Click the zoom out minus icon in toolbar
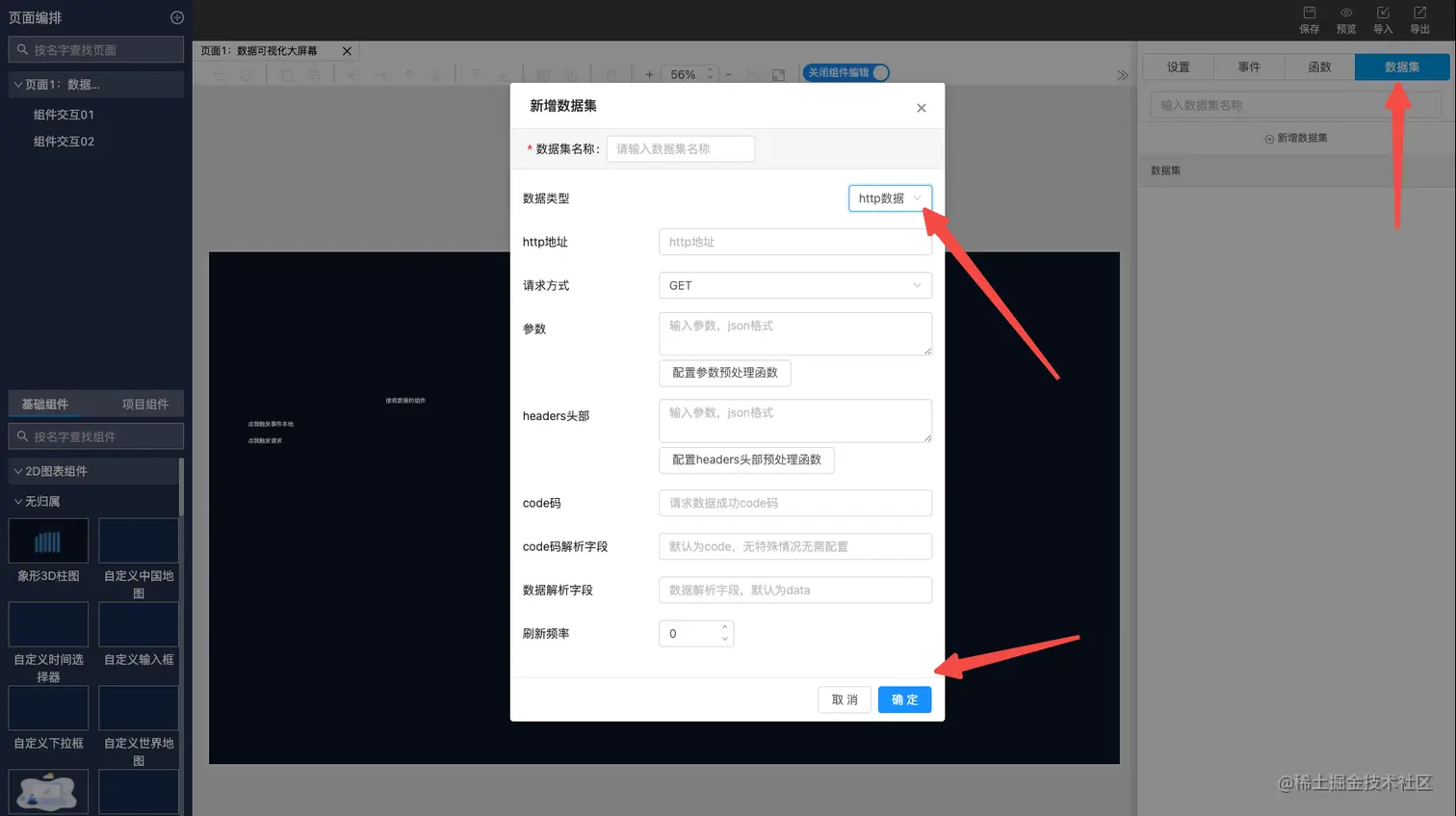1456x816 pixels. (x=728, y=74)
